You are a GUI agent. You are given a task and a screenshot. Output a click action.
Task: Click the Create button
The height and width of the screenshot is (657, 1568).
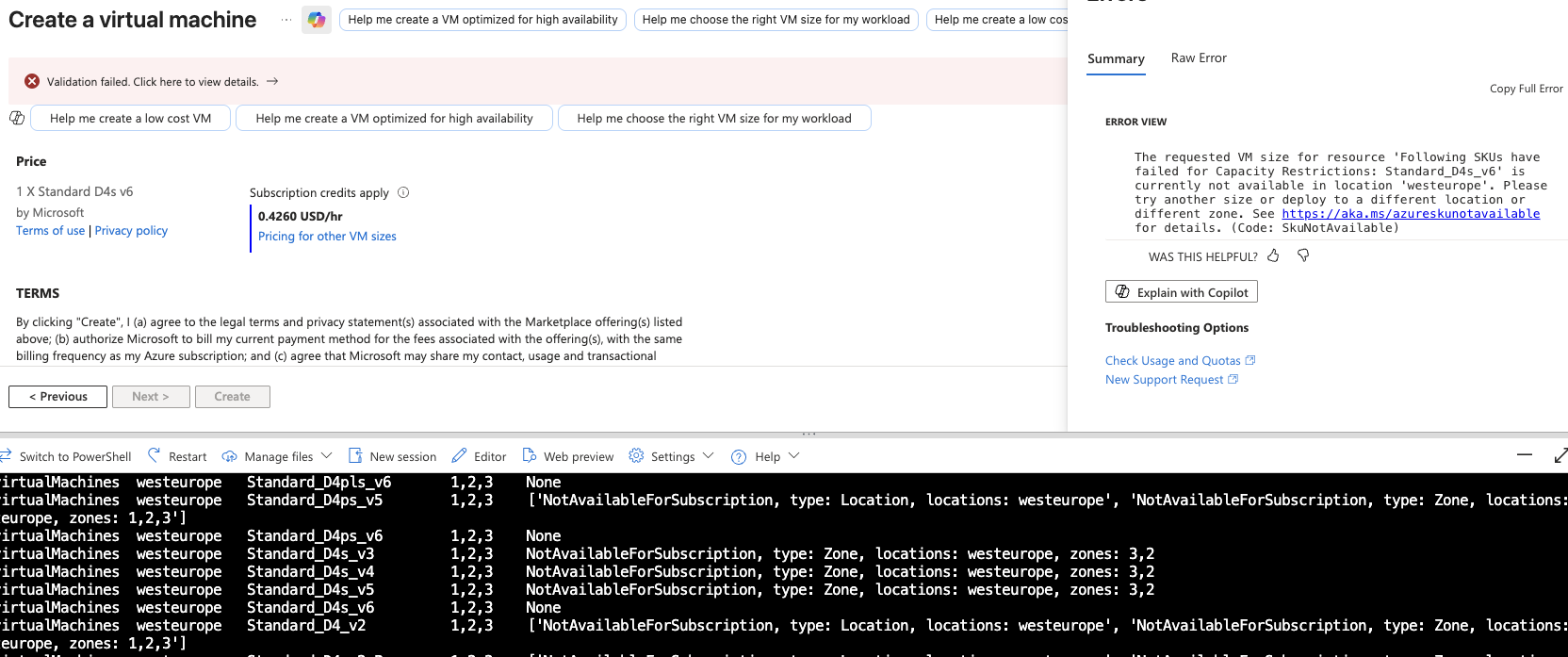(233, 397)
